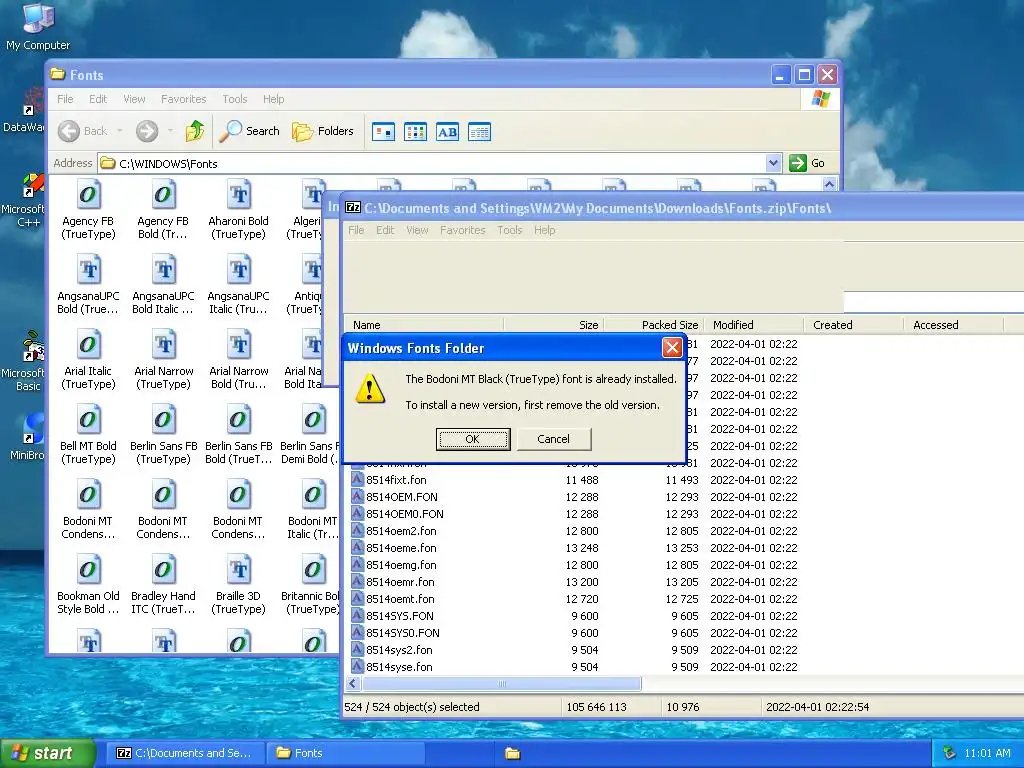Select 8514OEM.FON in 7-Zip file list
Image resolution: width=1024 pixels, height=768 pixels.
point(402,497)
